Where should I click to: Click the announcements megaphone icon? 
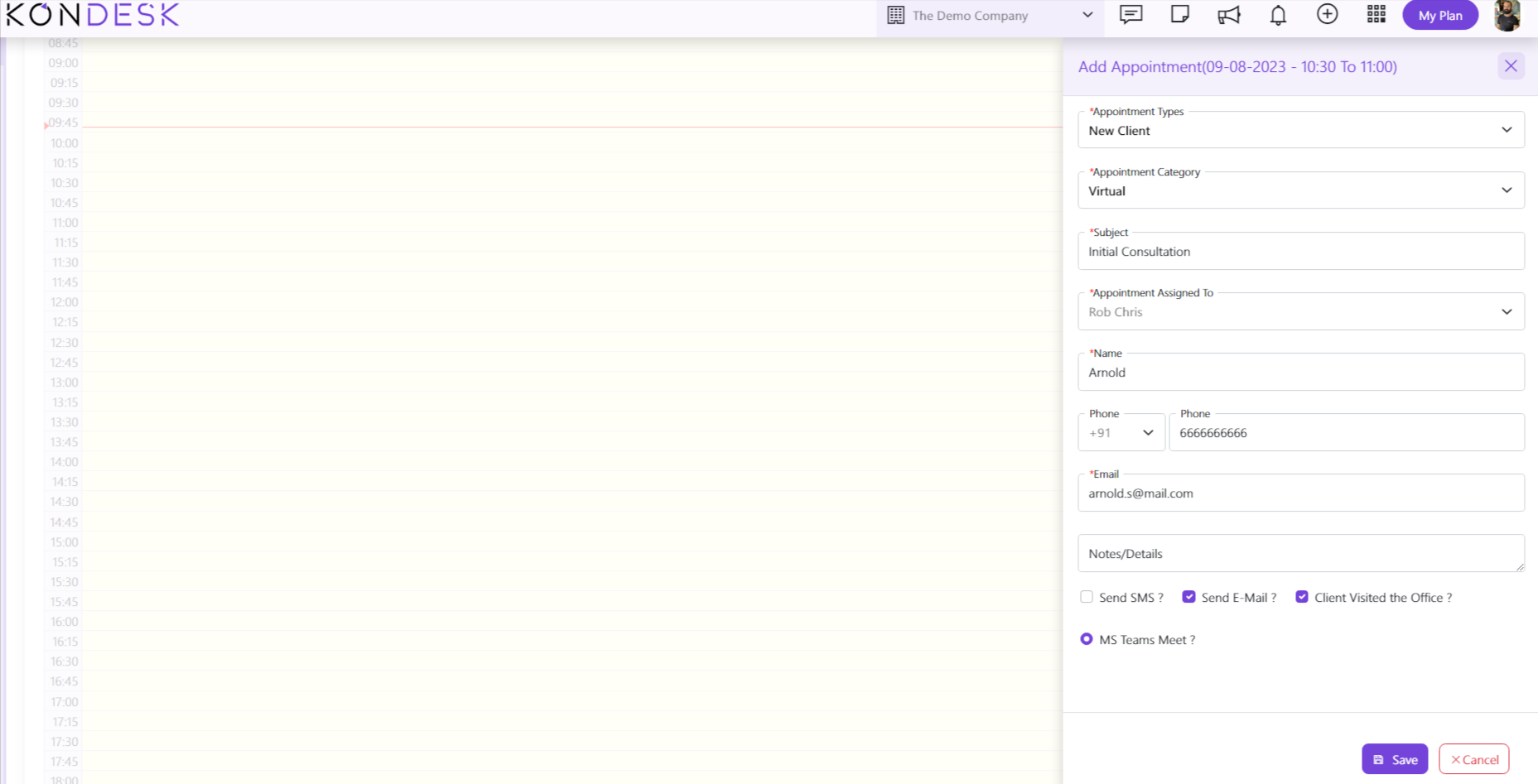point(1229,15)
